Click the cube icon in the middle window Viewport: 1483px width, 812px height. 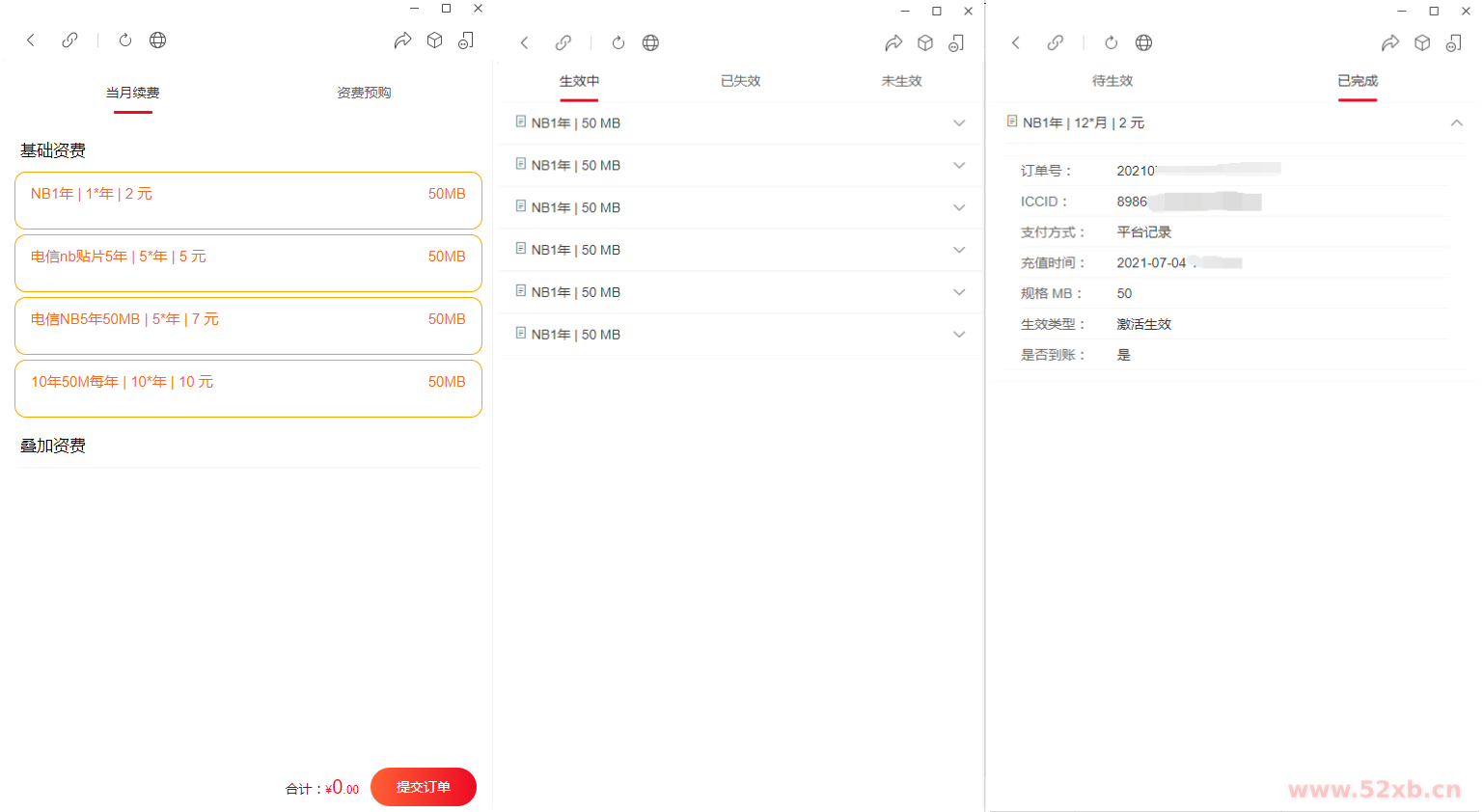(x=925, y=42)
